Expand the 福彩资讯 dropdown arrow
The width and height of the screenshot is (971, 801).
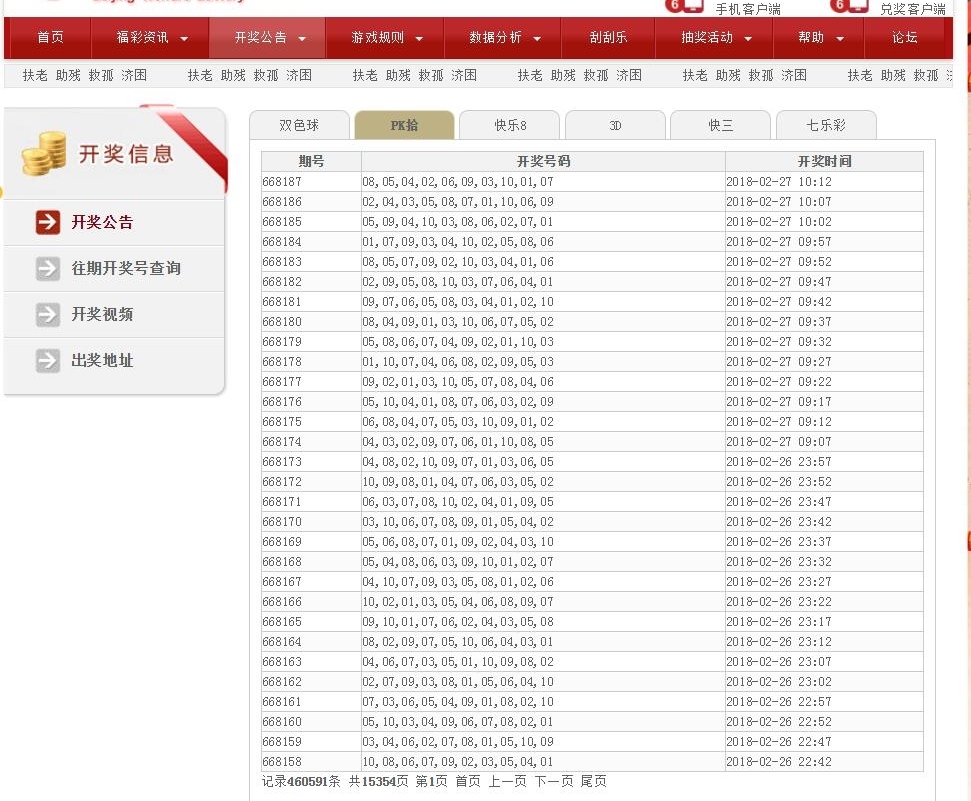184,38
